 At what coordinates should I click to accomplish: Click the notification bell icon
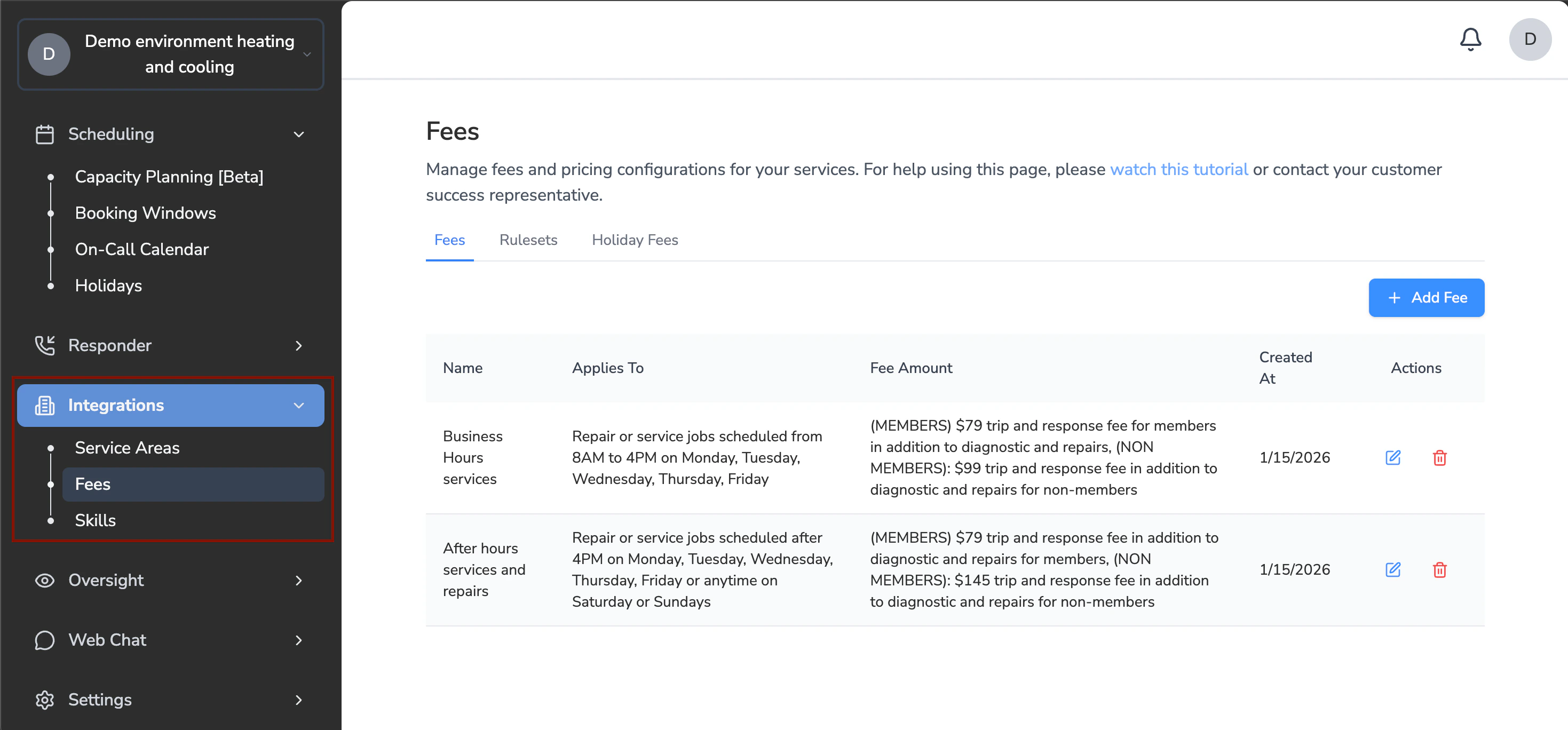coord(1470,39)
